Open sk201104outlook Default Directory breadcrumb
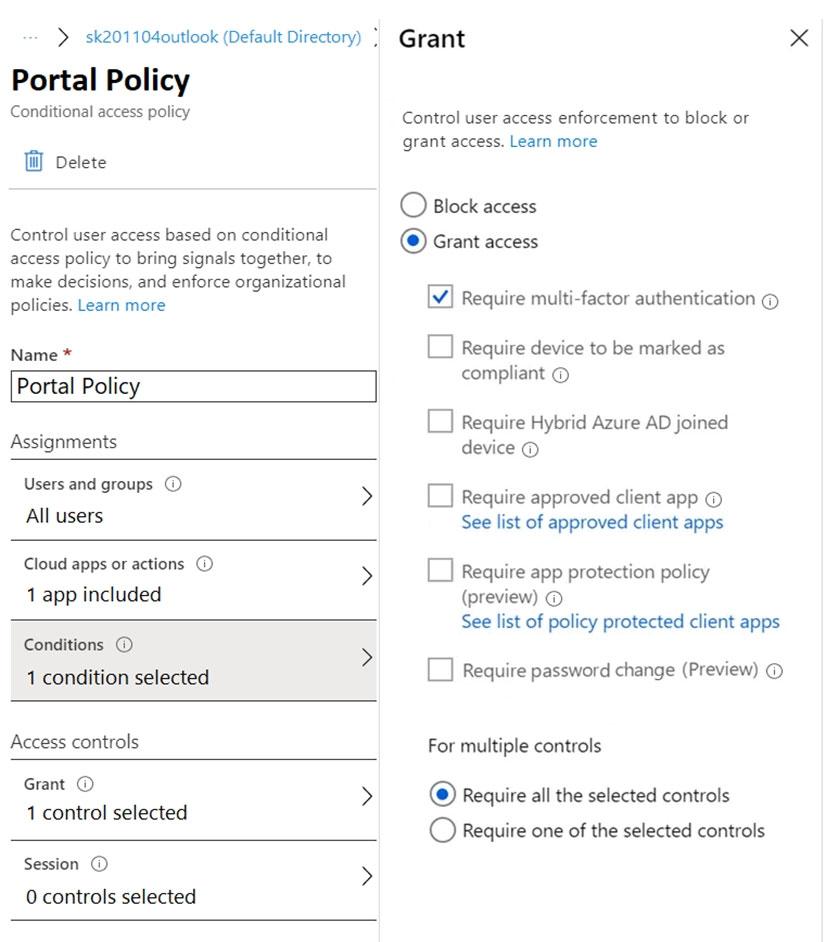Viewport: 826px width, 942px height. [x=223, y=37]
